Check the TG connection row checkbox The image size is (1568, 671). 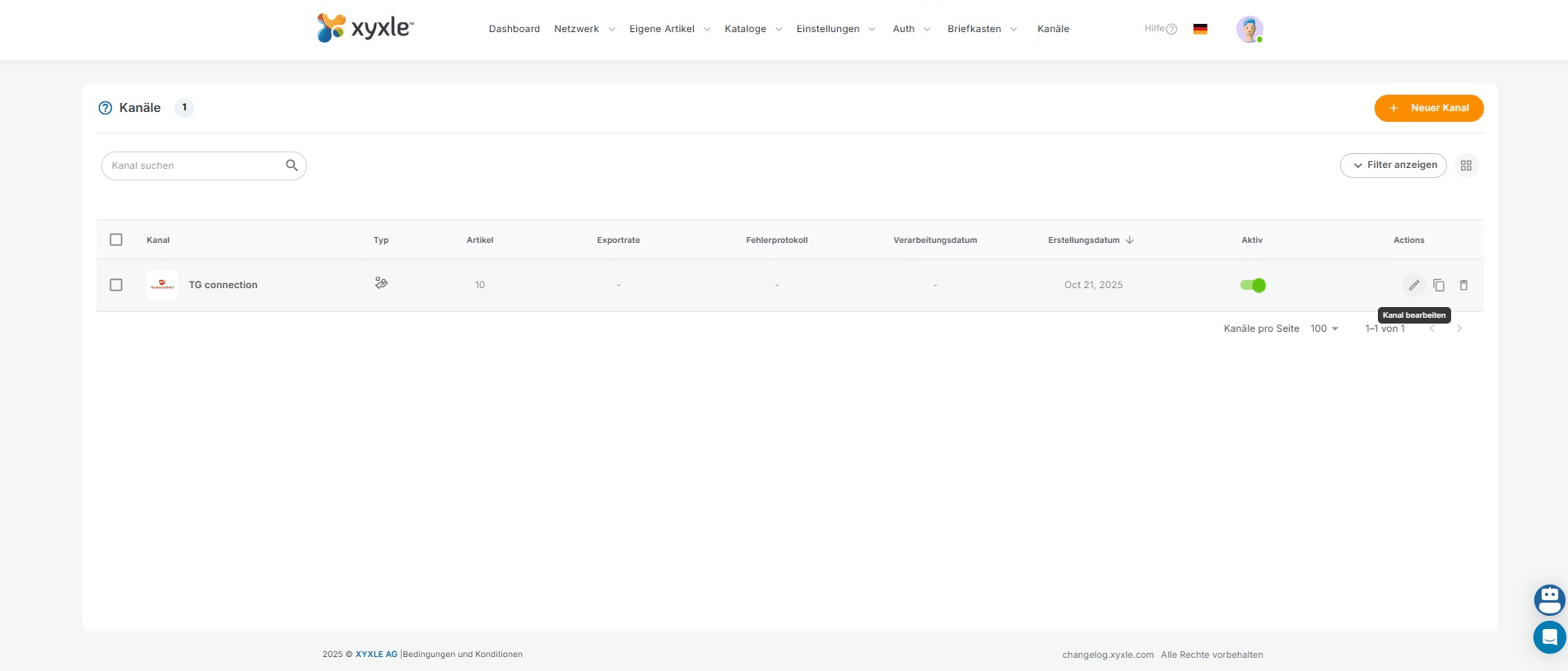click(x=116, y=285)
